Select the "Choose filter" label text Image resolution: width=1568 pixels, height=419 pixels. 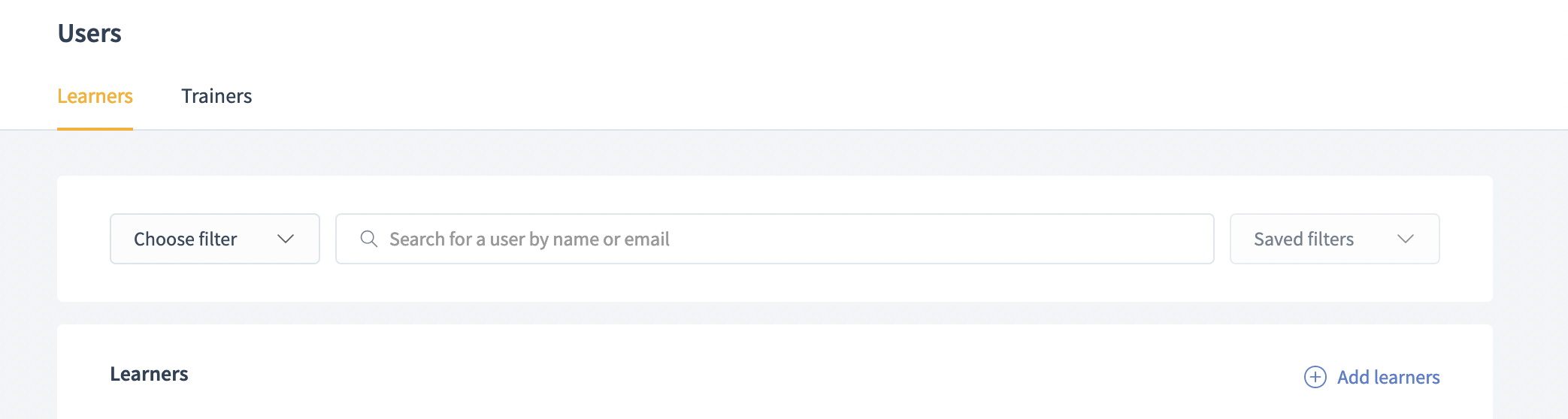click(x=185, y=239)
